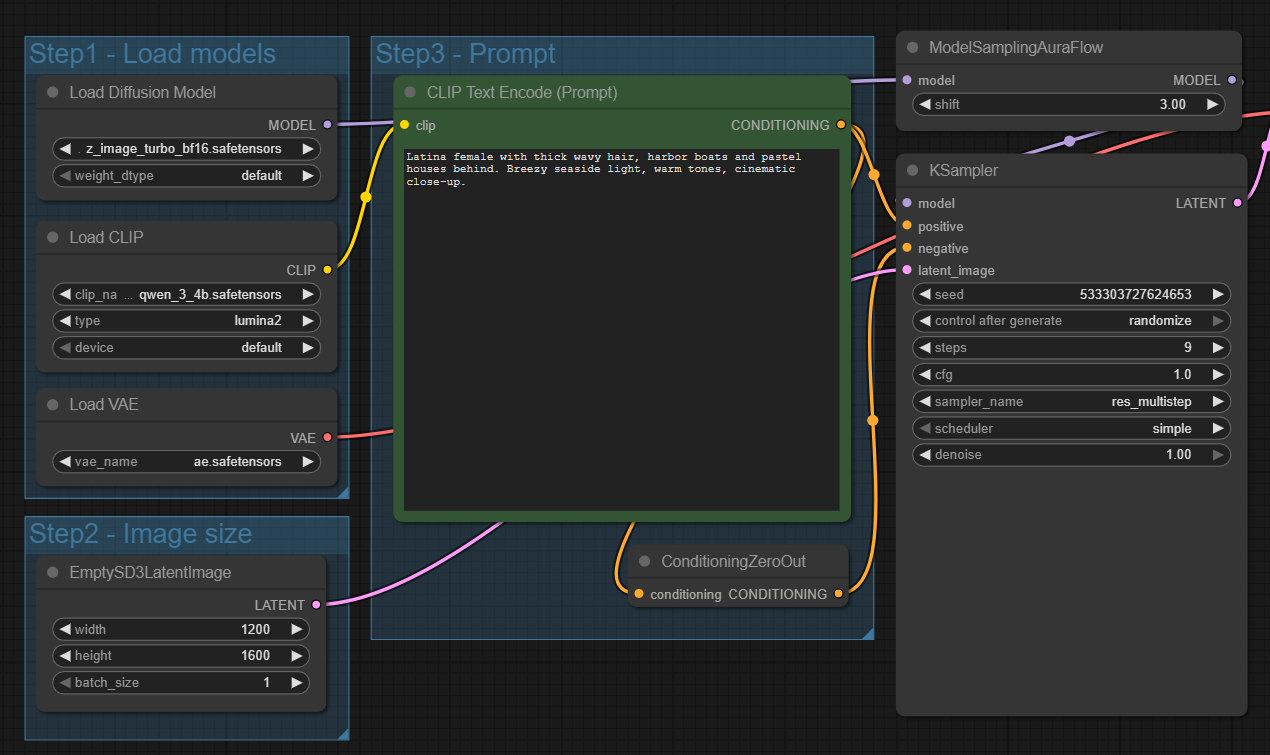Click inside the prompt text box
This screenshot has height=755, width=1270.
point(620,330)
